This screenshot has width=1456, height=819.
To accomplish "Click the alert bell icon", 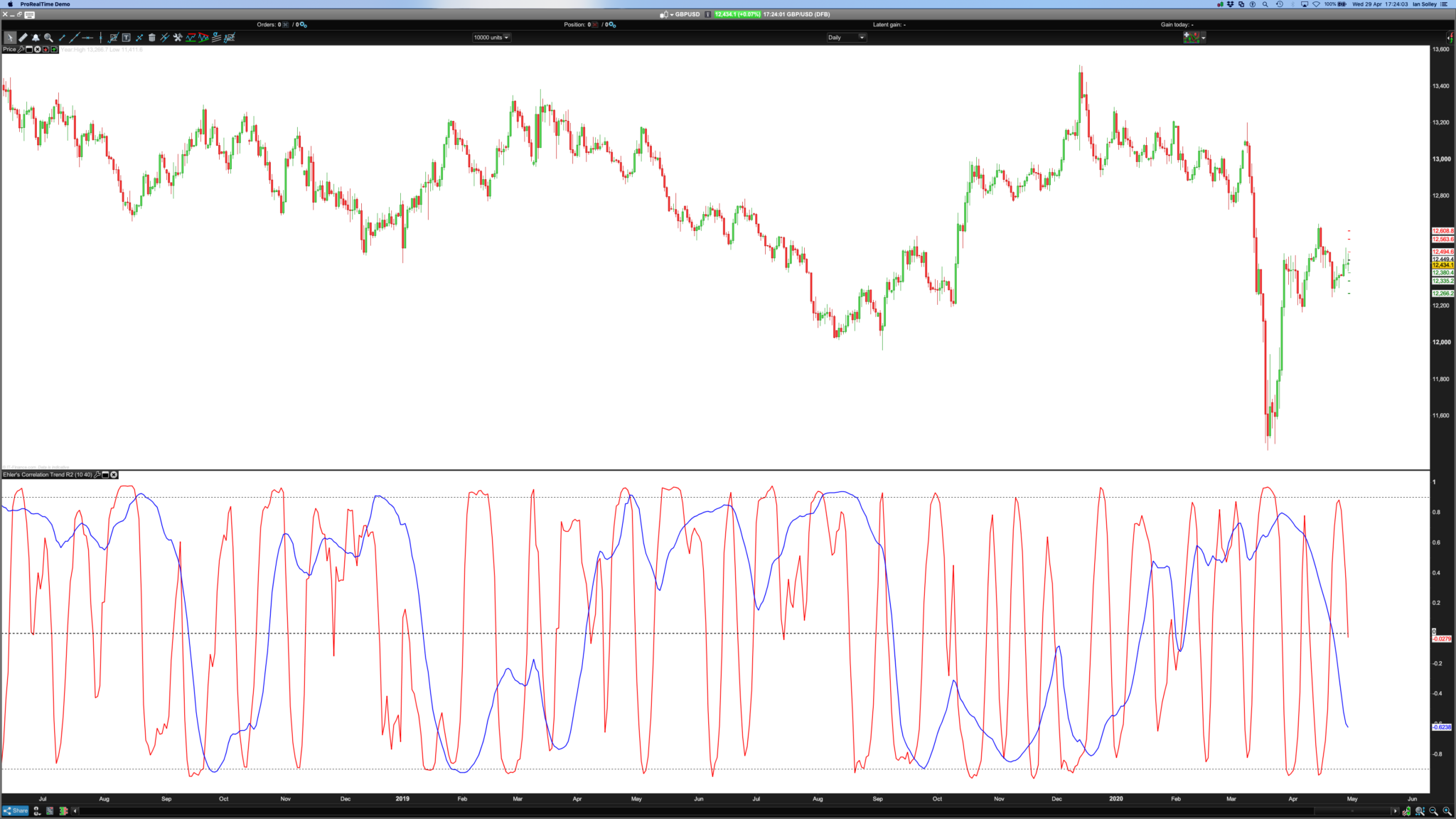I will (36, 38).
